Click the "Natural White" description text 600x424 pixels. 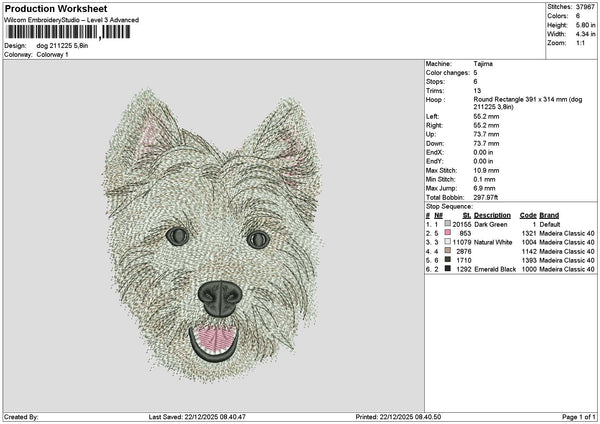[493, 242]
